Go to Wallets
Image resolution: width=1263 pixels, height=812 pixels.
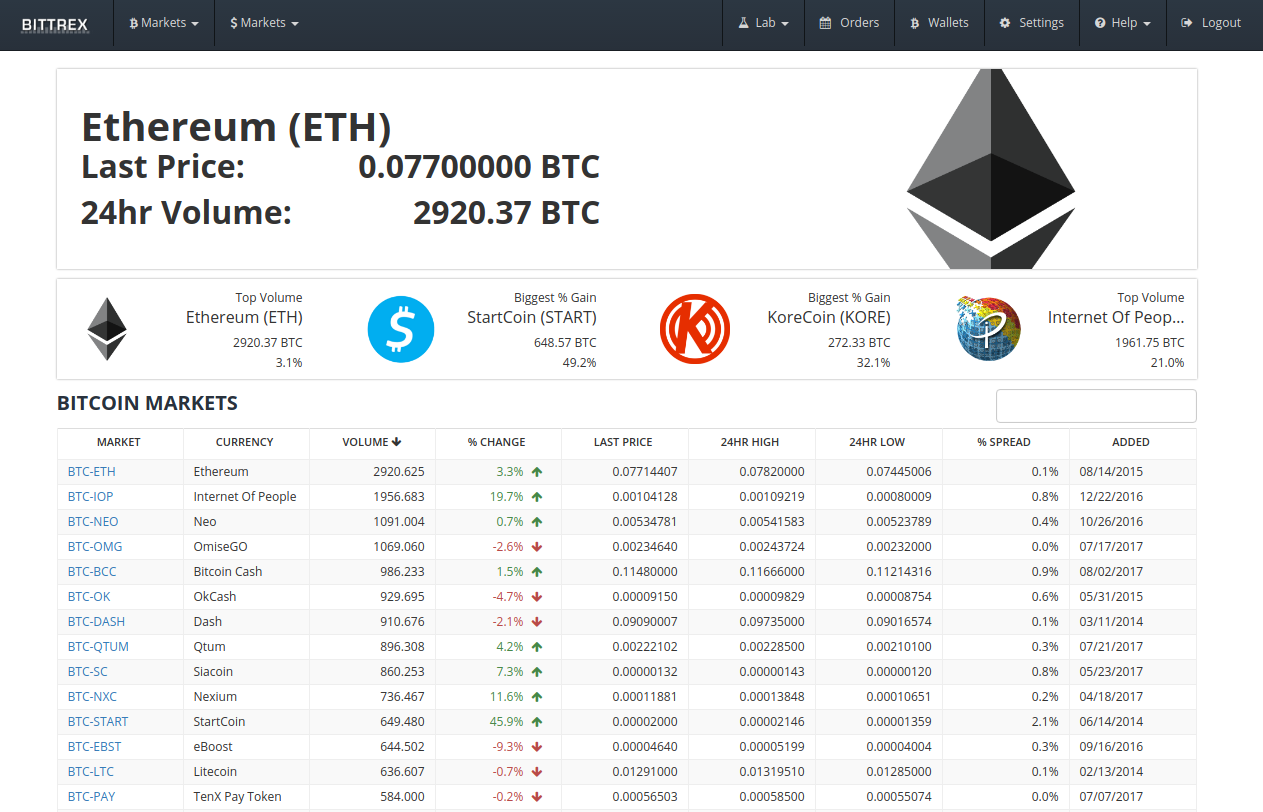[939, 23]
